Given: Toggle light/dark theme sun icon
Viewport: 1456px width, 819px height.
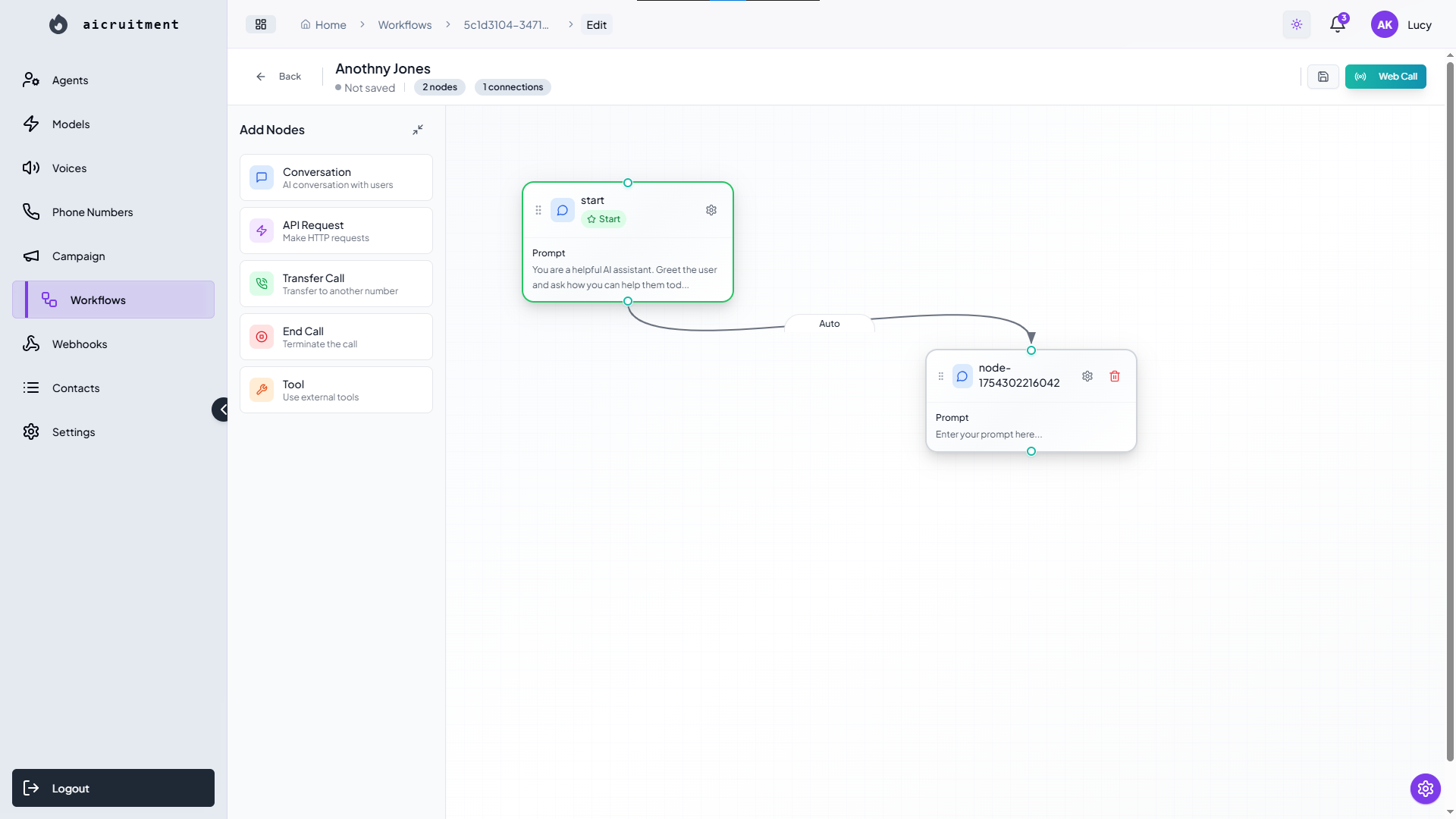Looking at the screenshot, I should (x=1297, y=24).
